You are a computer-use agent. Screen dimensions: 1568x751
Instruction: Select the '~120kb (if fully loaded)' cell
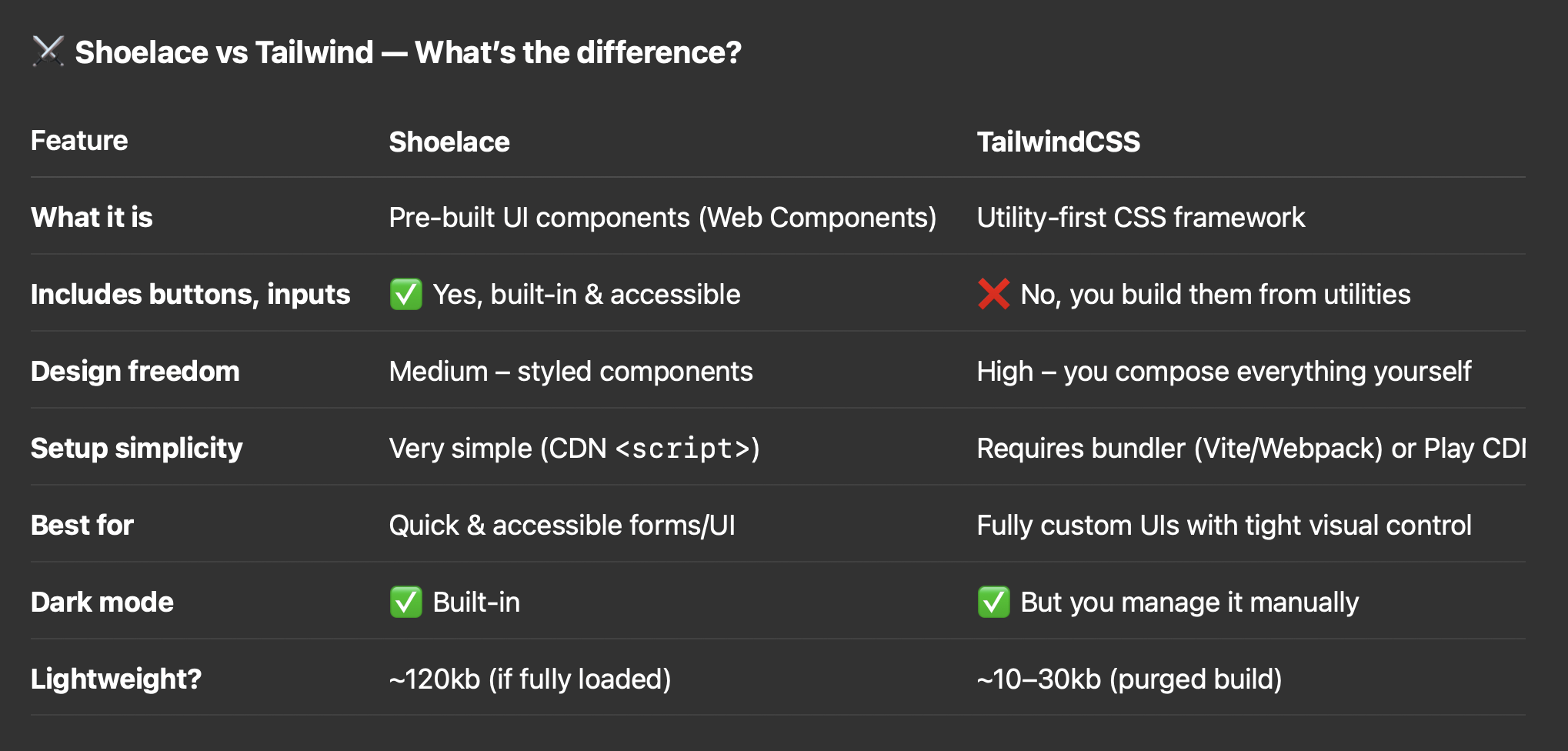click(x=530, y=679)
